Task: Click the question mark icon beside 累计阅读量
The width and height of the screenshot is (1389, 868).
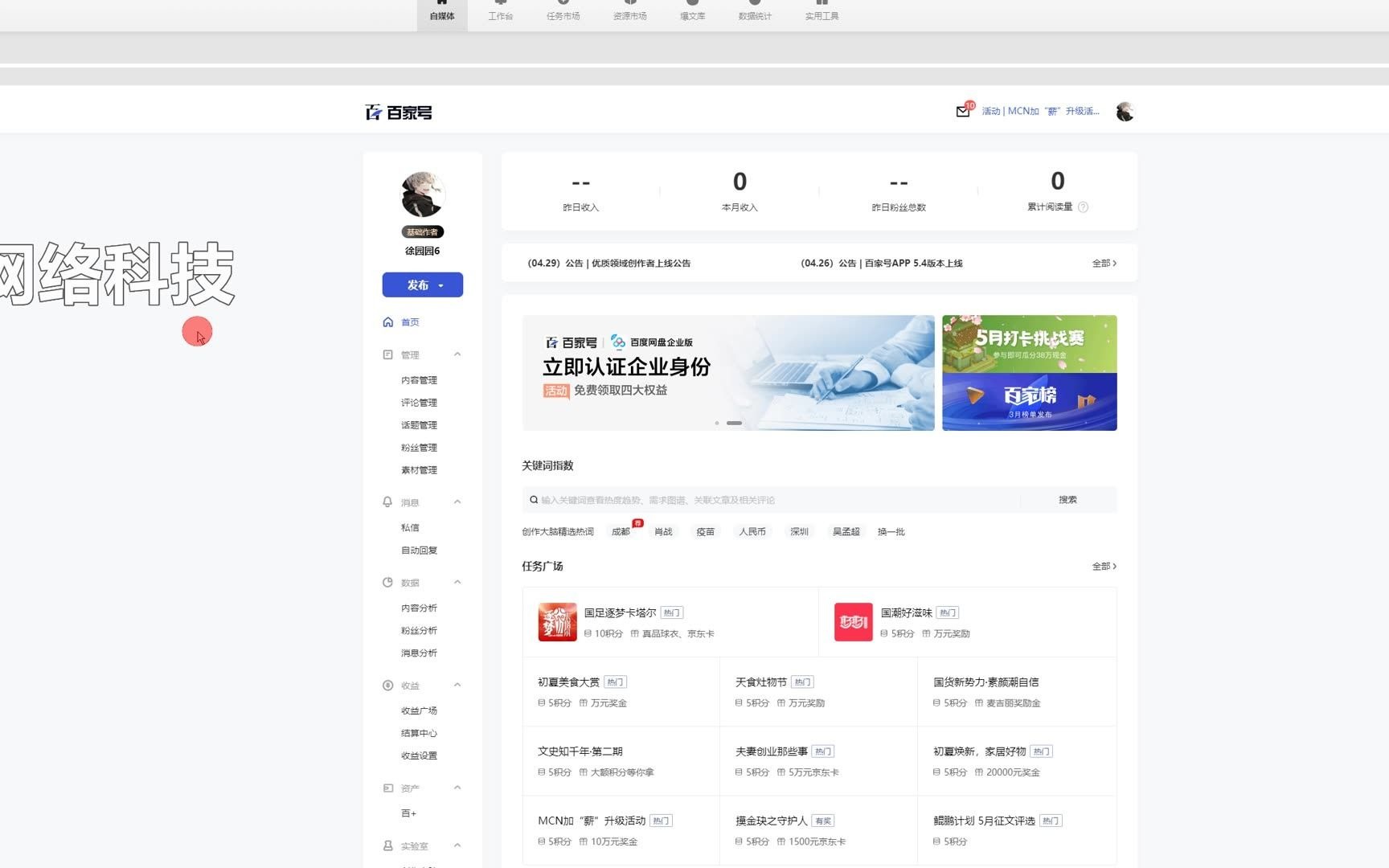Action: pyautogui.click(x=1083, y=207)
